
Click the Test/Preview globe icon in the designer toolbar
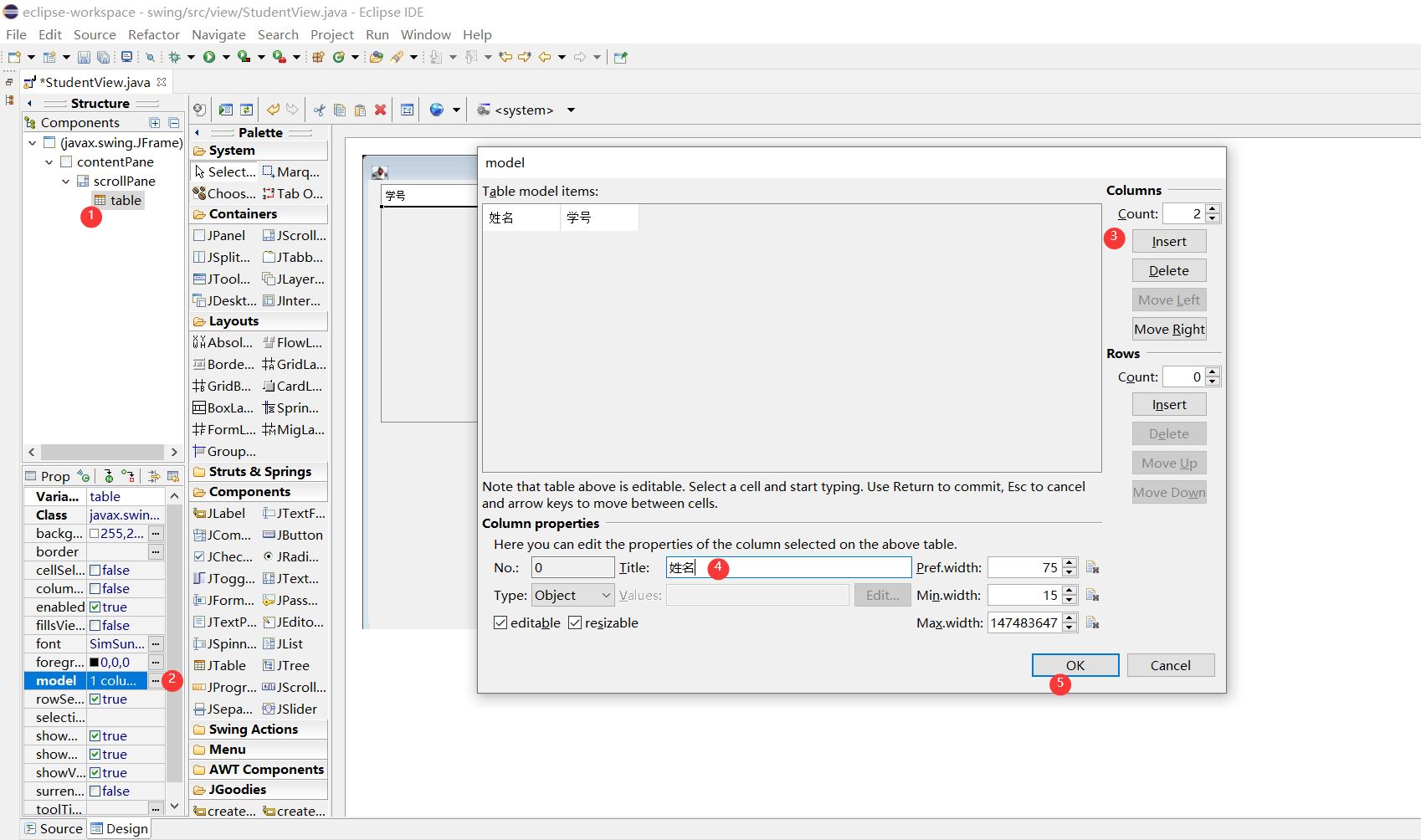[x=438, y=110]
